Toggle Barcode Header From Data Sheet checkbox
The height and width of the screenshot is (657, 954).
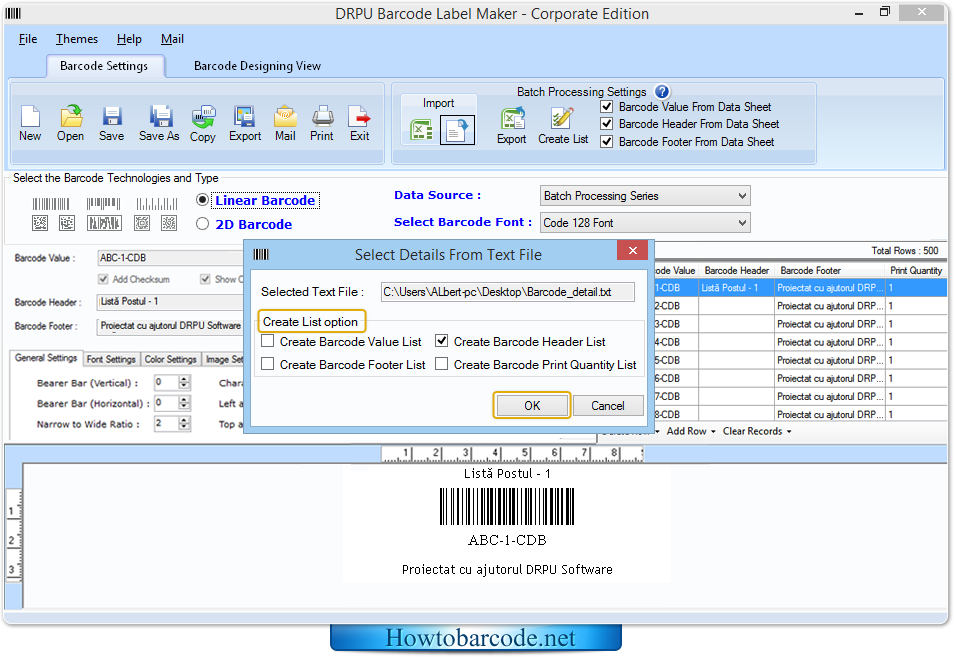tap(607, 124)
